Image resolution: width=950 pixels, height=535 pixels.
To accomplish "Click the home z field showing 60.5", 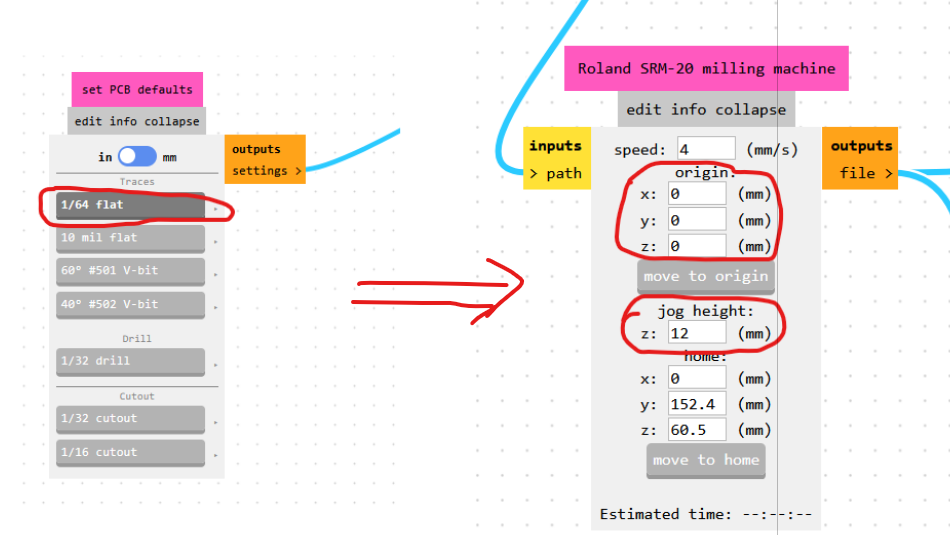I will click(697, 430).
